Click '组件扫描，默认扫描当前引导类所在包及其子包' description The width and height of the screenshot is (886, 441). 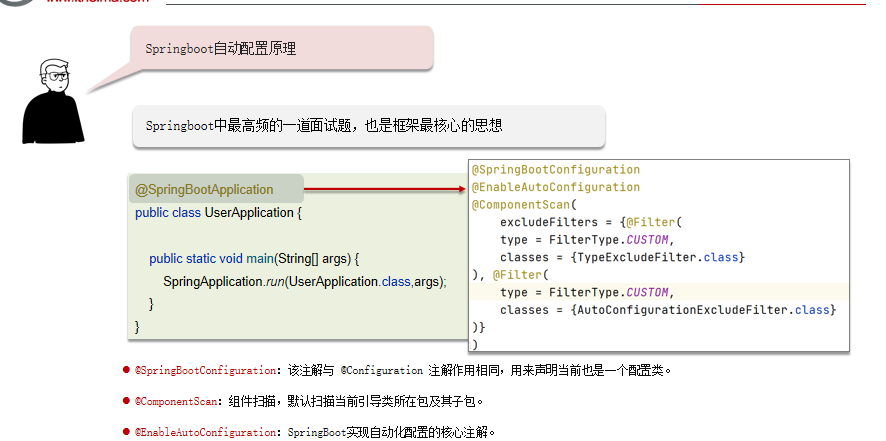point(357,402)
